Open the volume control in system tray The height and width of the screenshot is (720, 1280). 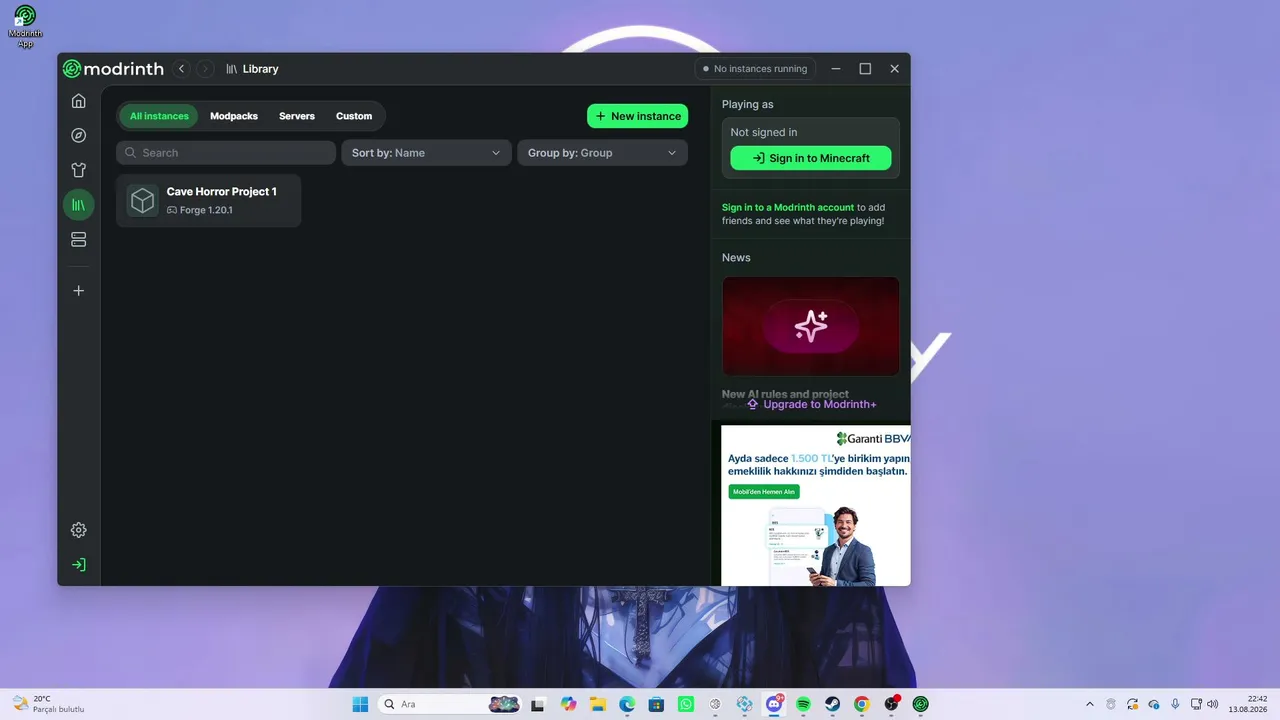[x=1213, y=704]
